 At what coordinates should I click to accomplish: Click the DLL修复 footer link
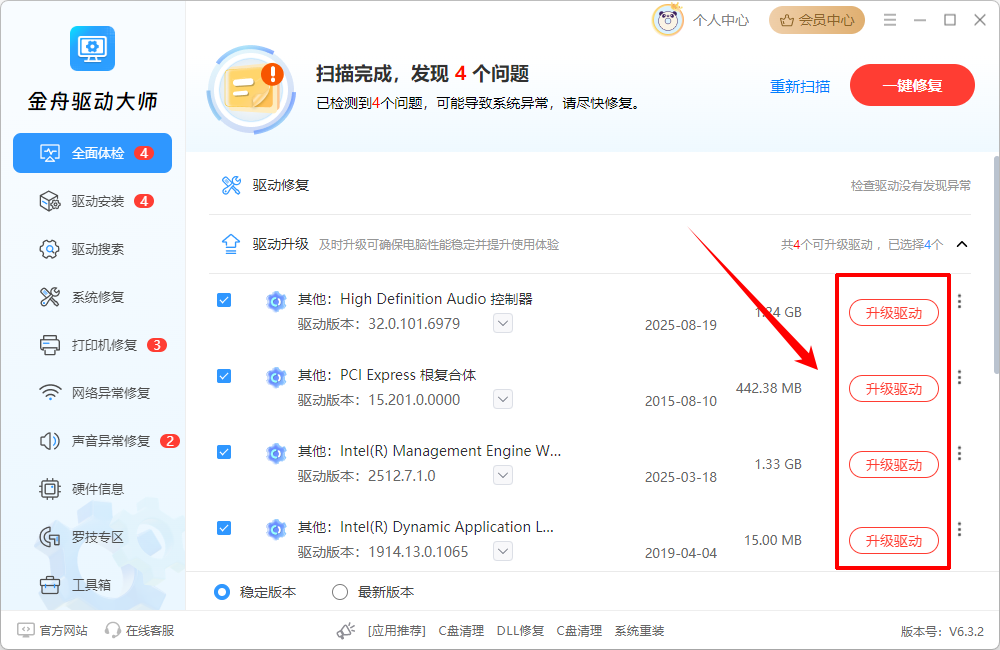click(520, 631)
